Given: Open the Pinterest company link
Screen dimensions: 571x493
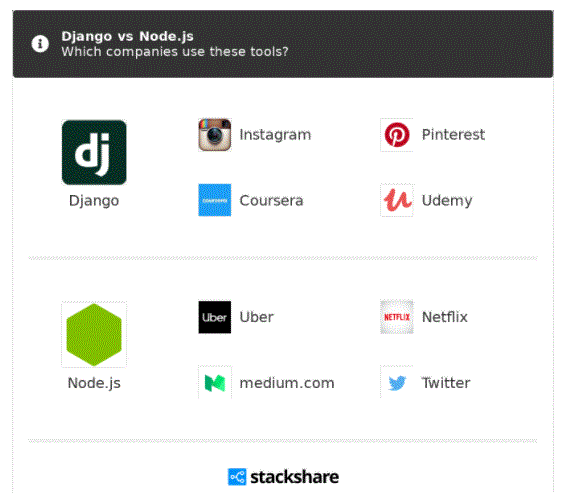Looking at the screenshot, I should [453, 135].
